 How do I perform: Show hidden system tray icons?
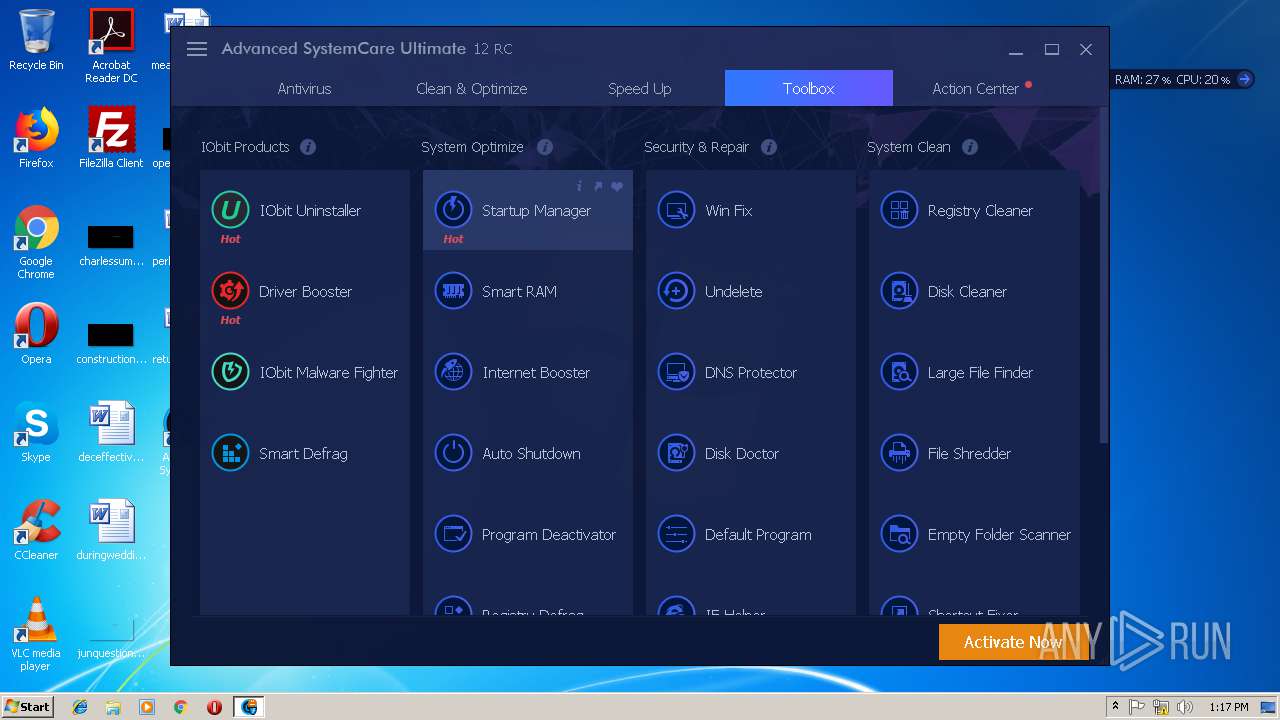point(1115,707)
